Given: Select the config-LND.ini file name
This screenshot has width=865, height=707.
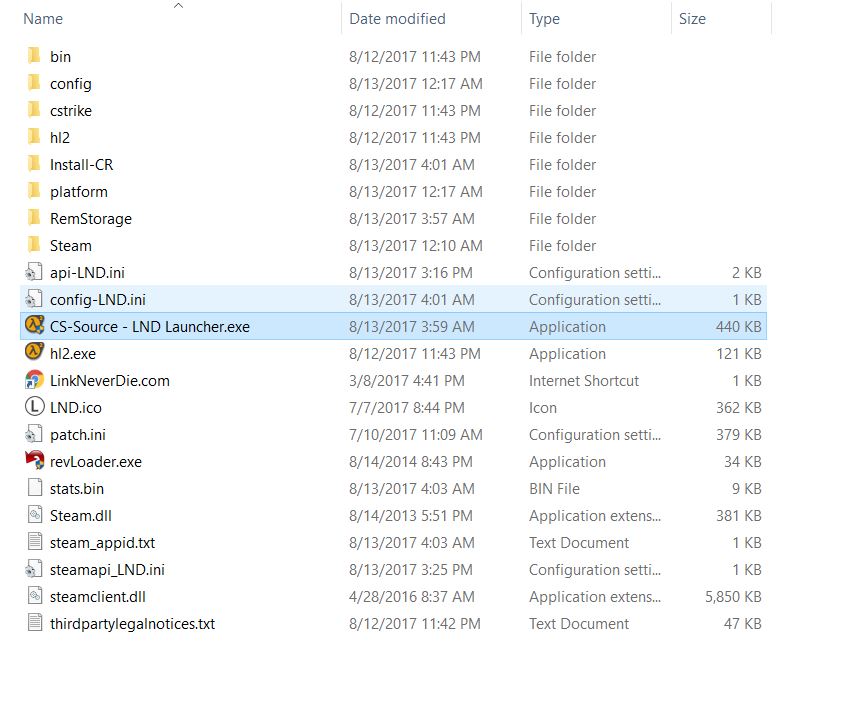Looking at the screenshot, I should tap(98, 299).
